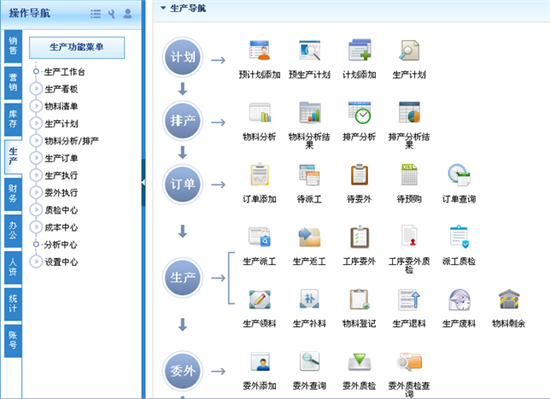Screen dimensions: 550x399
Task: Switch to the 统计 side tab
Action: coord(13,304)
